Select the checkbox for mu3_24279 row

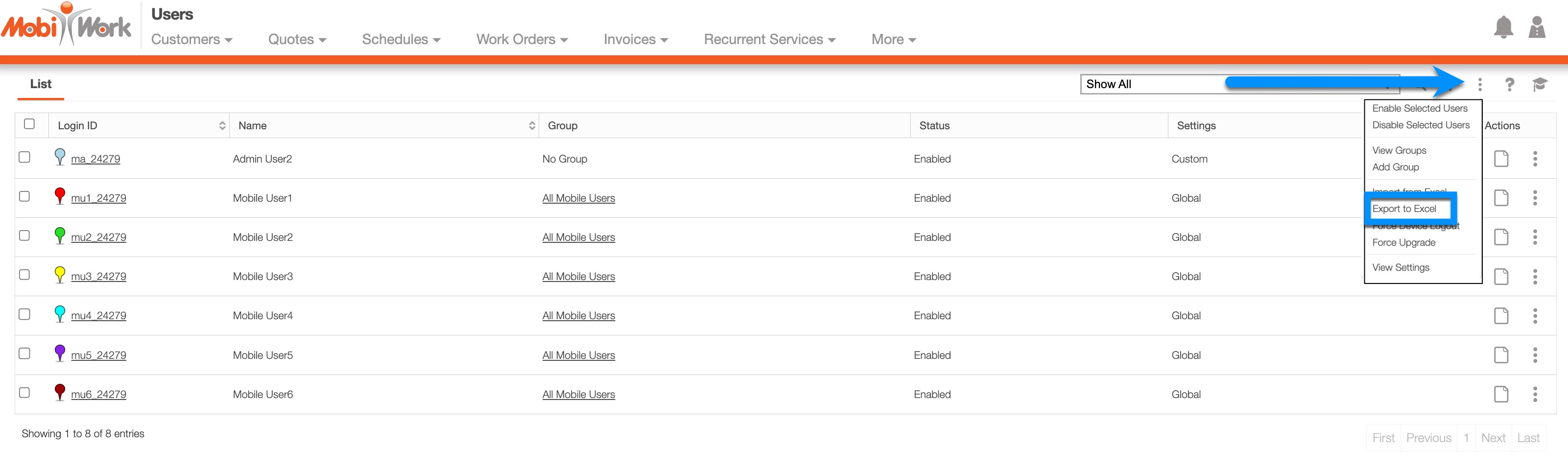24,275
